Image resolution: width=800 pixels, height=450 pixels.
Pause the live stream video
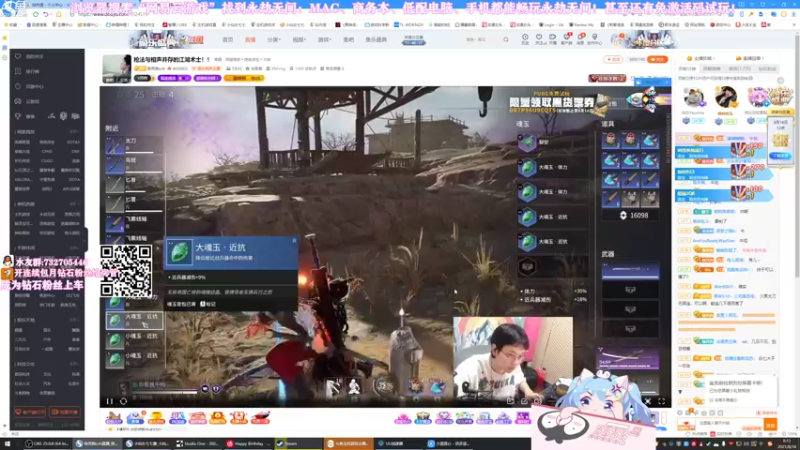pos(110,402)
